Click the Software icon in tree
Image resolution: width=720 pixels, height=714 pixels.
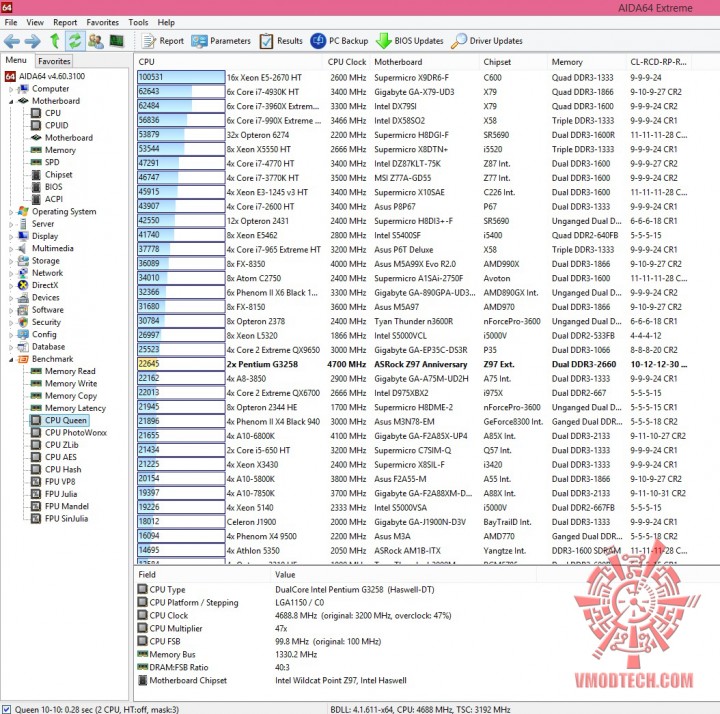point(22,310)
